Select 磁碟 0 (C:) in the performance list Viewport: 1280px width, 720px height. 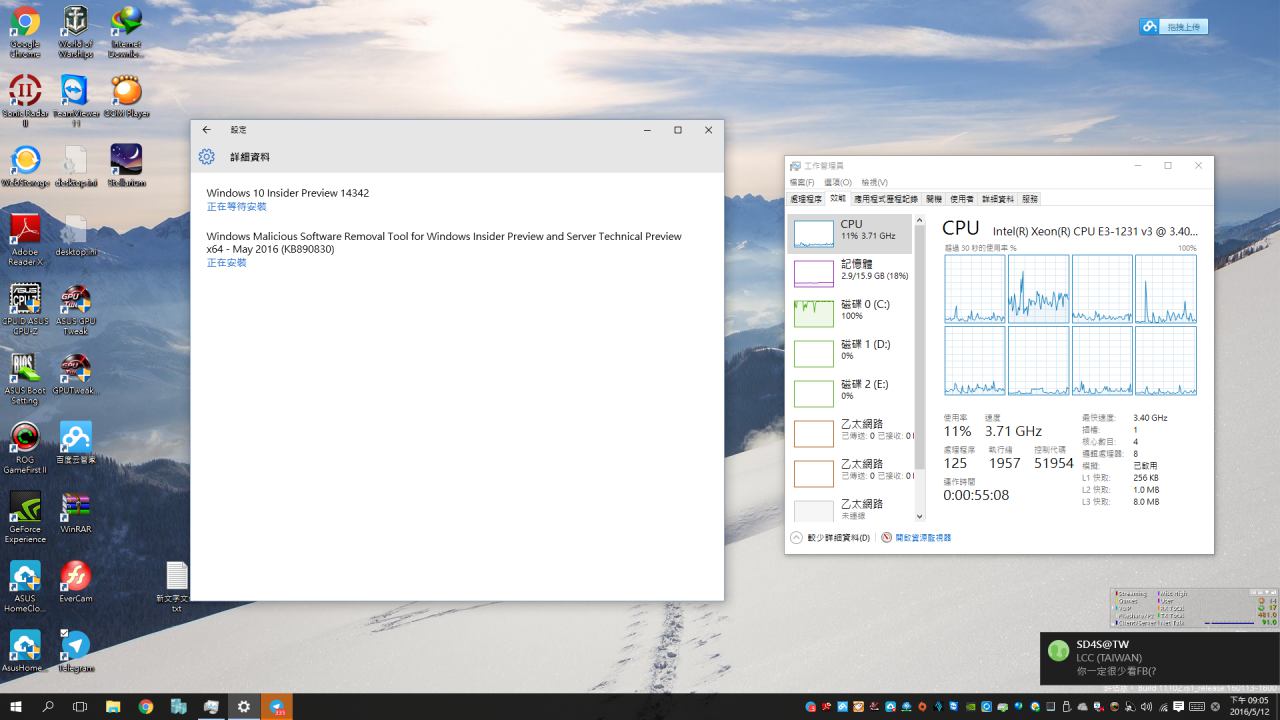coord(850,310)
